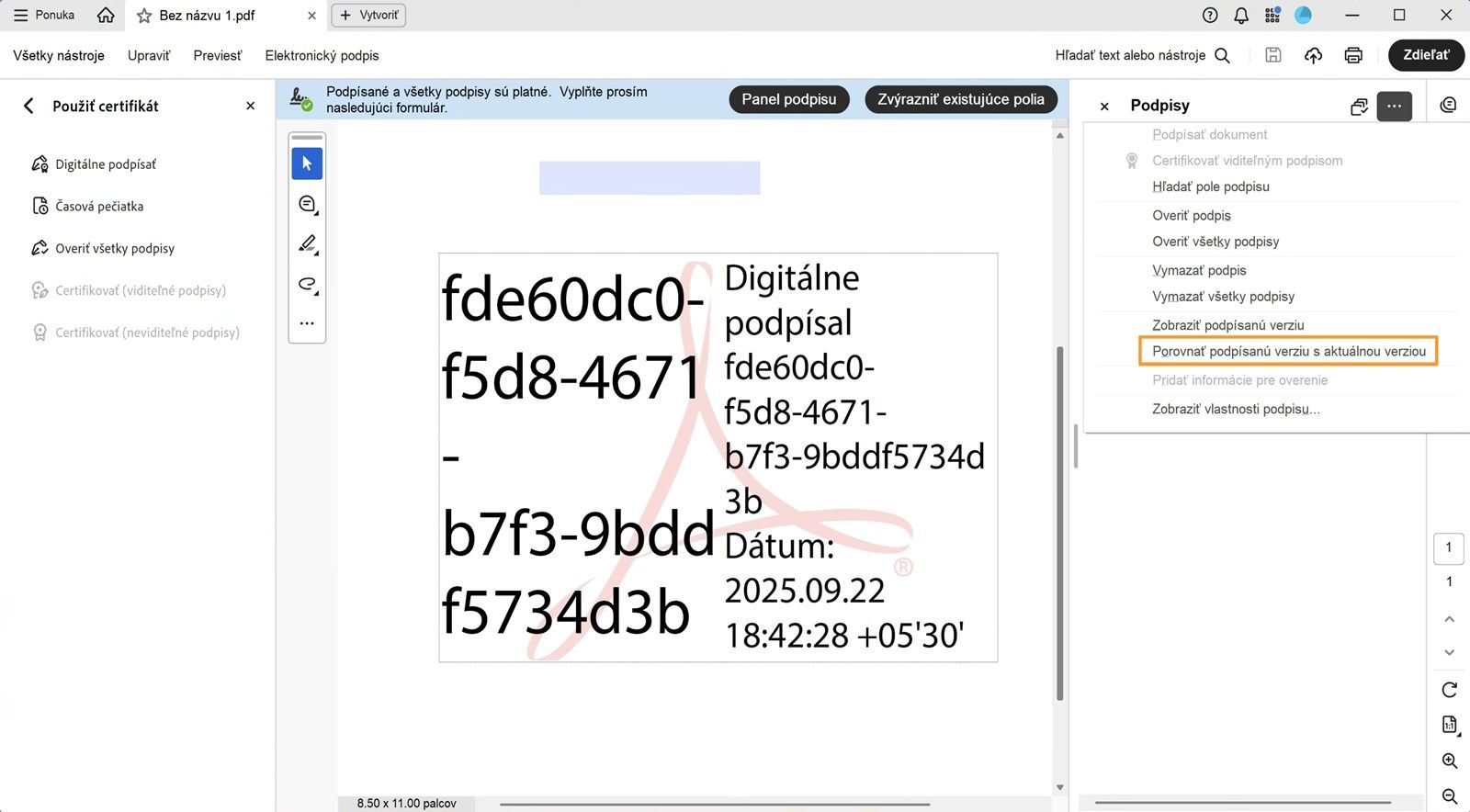
Task: Click the zoom out magnifier icon
Action: tap(1449, 796)
